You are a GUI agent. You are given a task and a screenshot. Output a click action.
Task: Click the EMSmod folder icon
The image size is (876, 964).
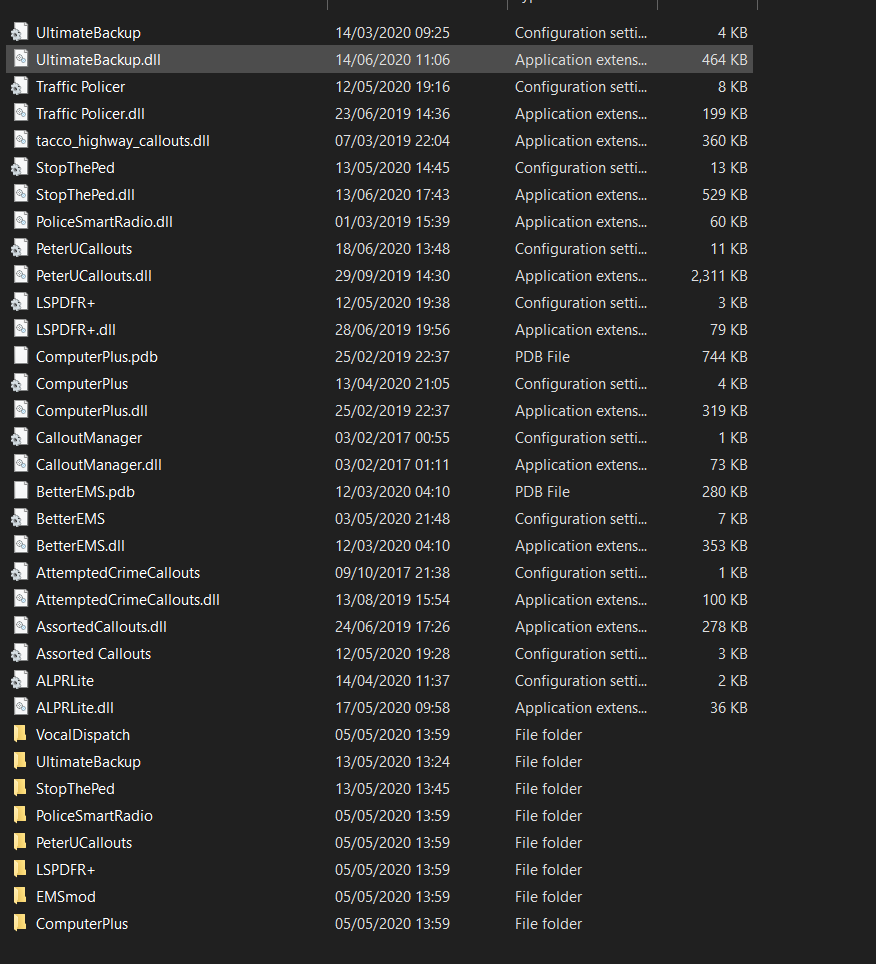pos(20,897)
